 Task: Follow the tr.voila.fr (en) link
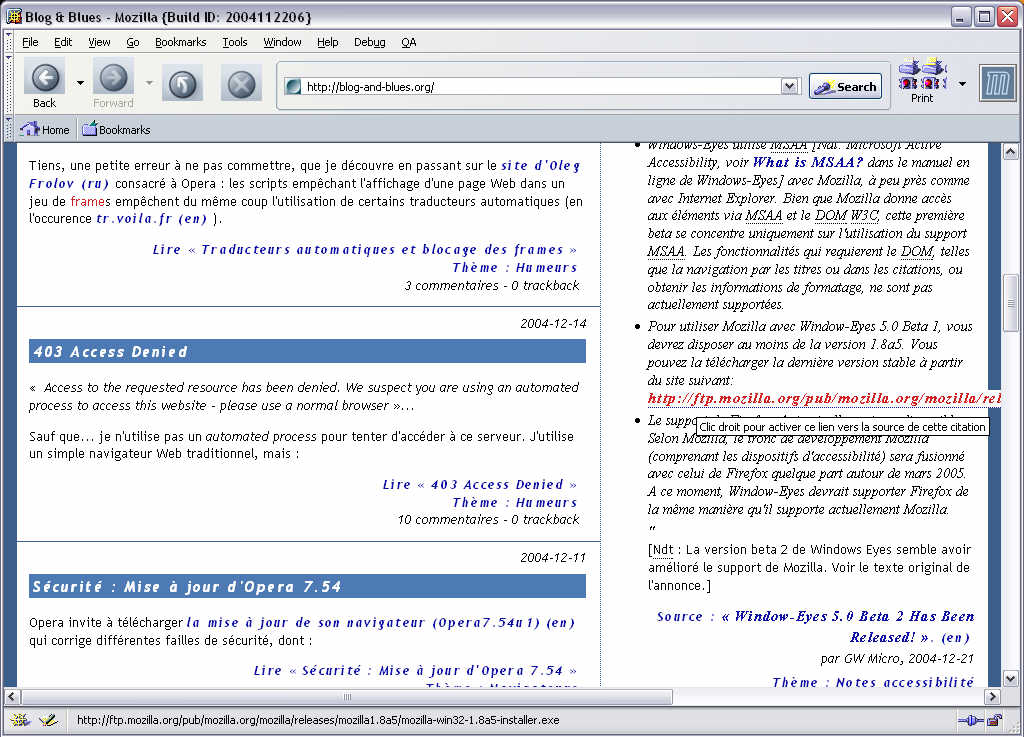[152, 219]
